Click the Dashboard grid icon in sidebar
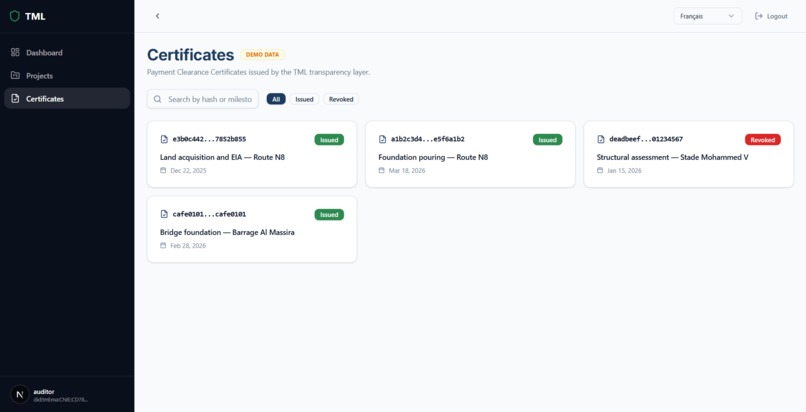 point(15,52)
